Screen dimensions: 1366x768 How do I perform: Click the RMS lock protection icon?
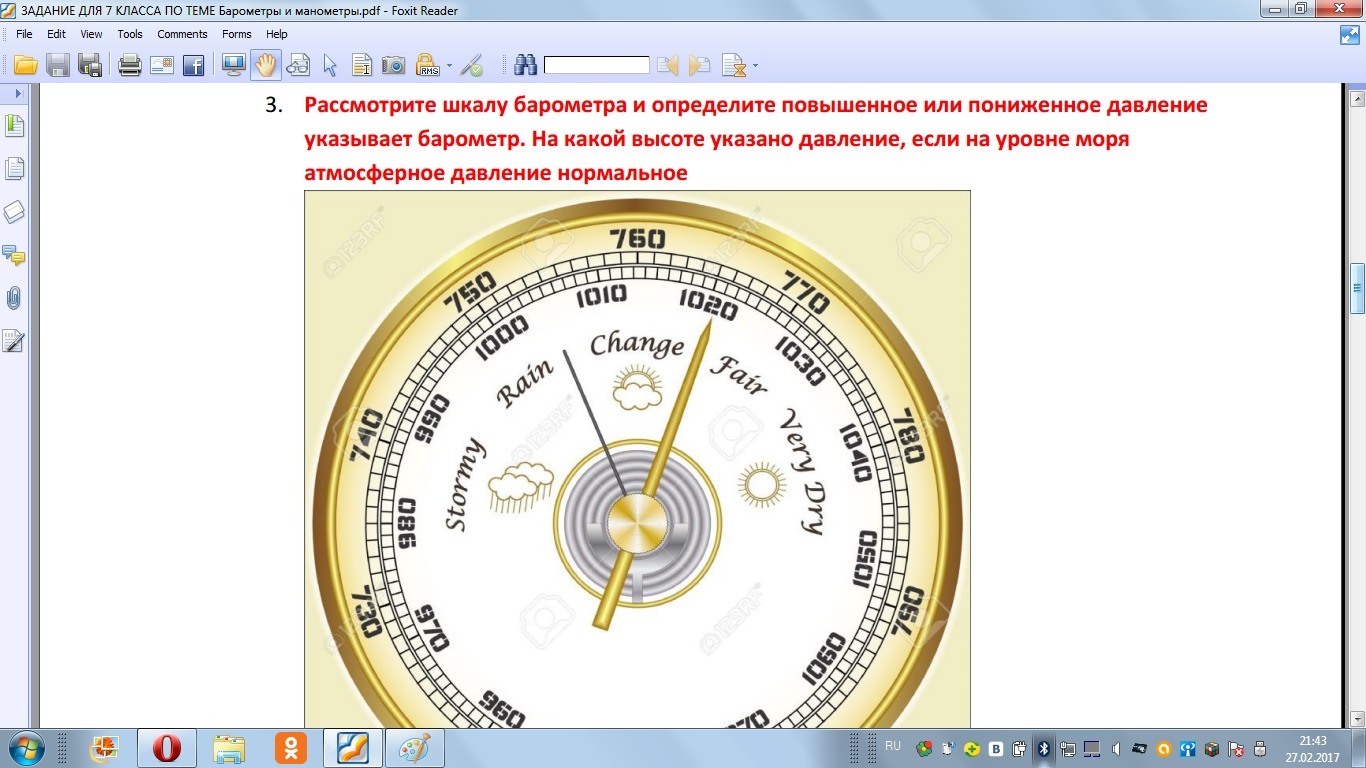coord(428,66)
